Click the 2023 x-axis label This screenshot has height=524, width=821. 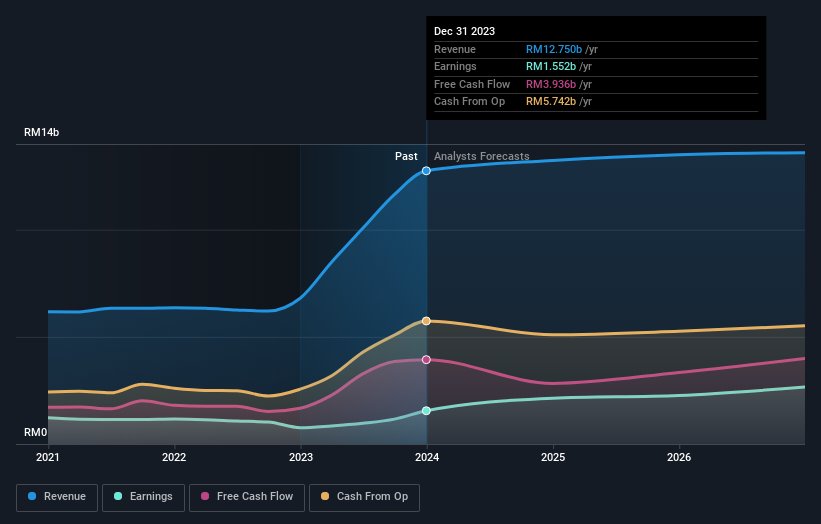[301, 457]
